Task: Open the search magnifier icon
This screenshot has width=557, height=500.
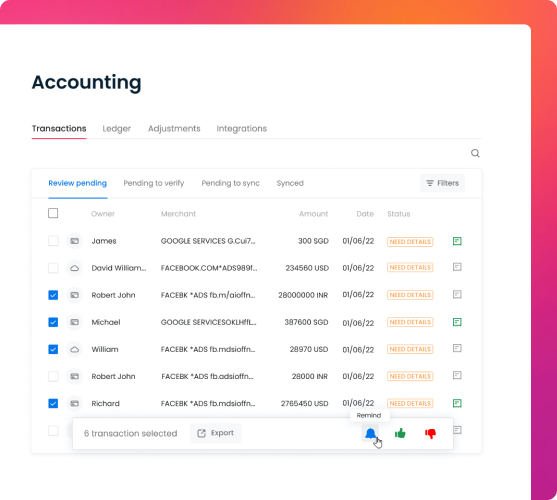Action: point(475,153)
